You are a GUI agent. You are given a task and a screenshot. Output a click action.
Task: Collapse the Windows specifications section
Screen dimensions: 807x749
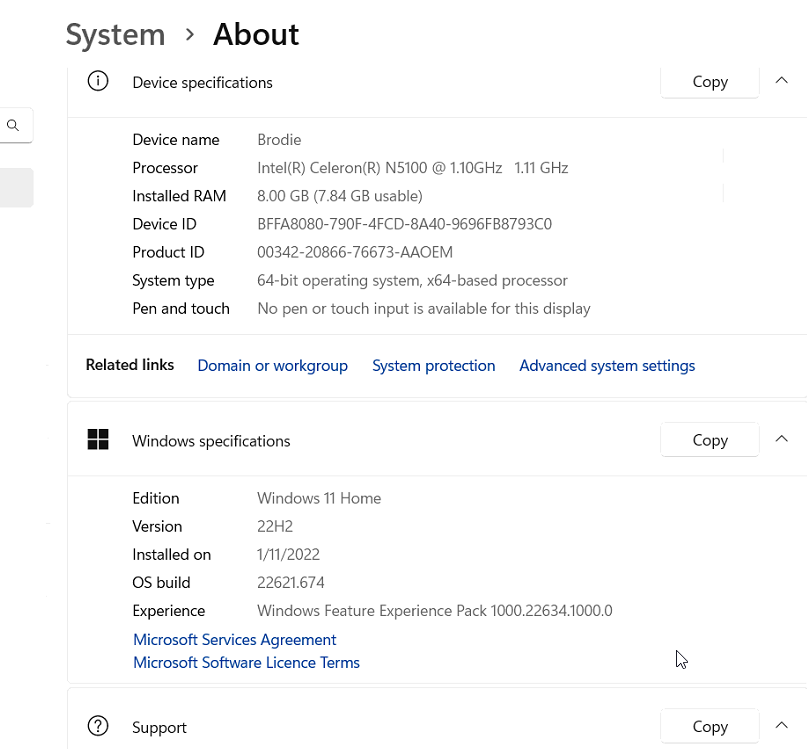(781, 439)
